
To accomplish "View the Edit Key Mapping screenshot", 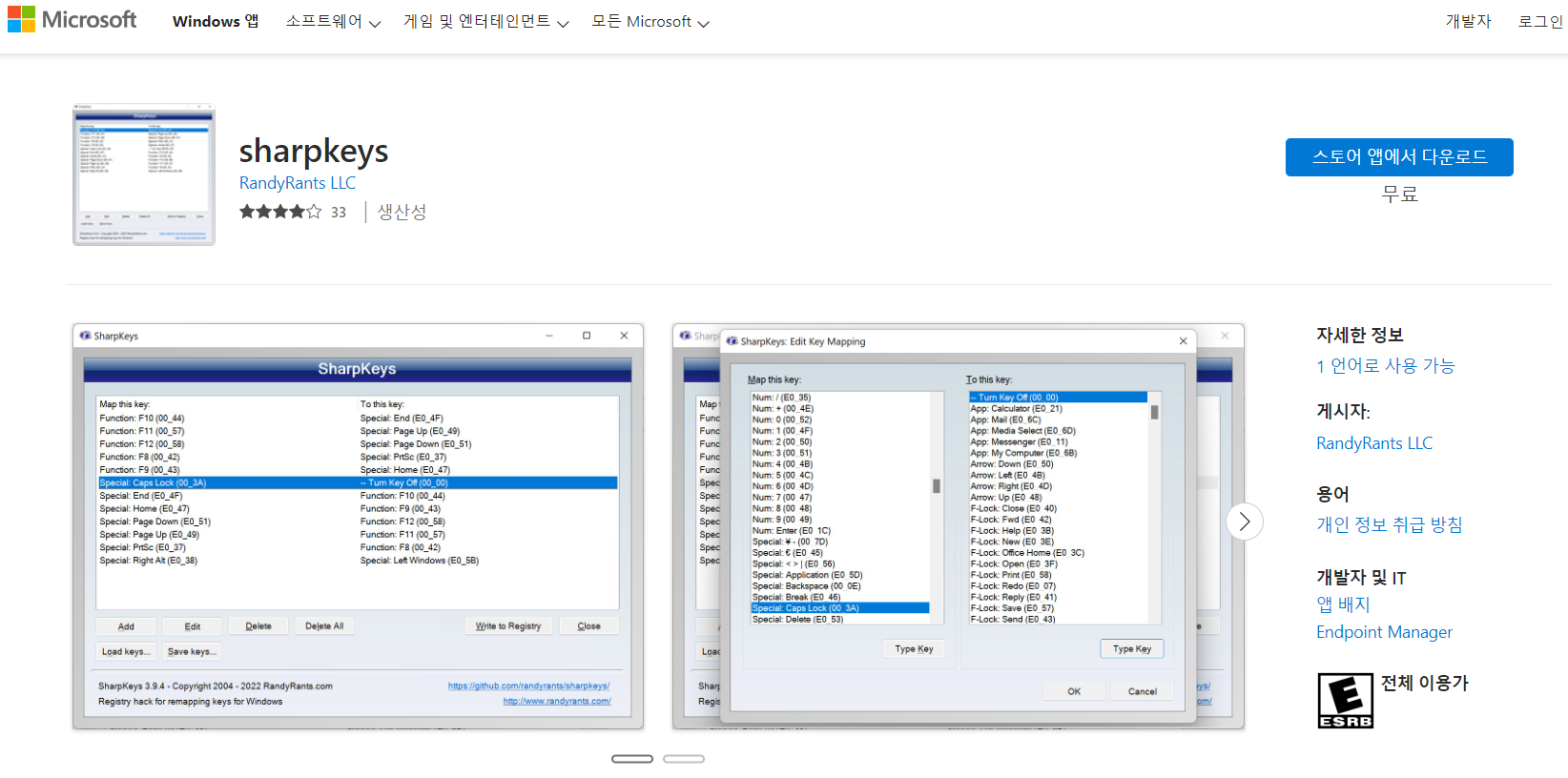I will tap(958, 526).
